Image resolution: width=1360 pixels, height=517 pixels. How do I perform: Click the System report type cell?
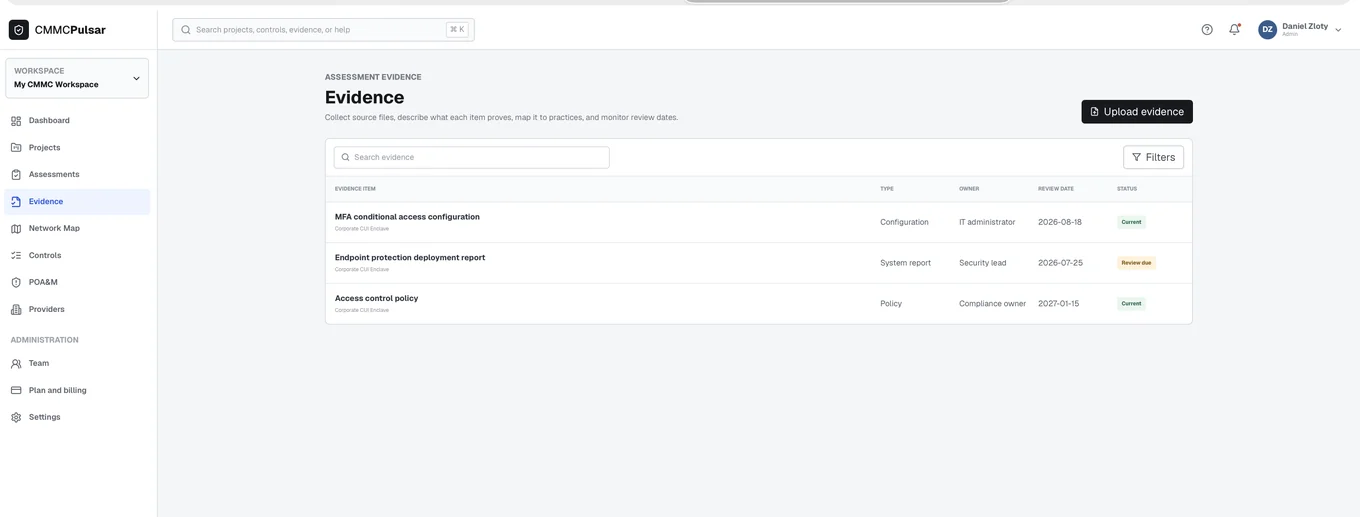905,263
